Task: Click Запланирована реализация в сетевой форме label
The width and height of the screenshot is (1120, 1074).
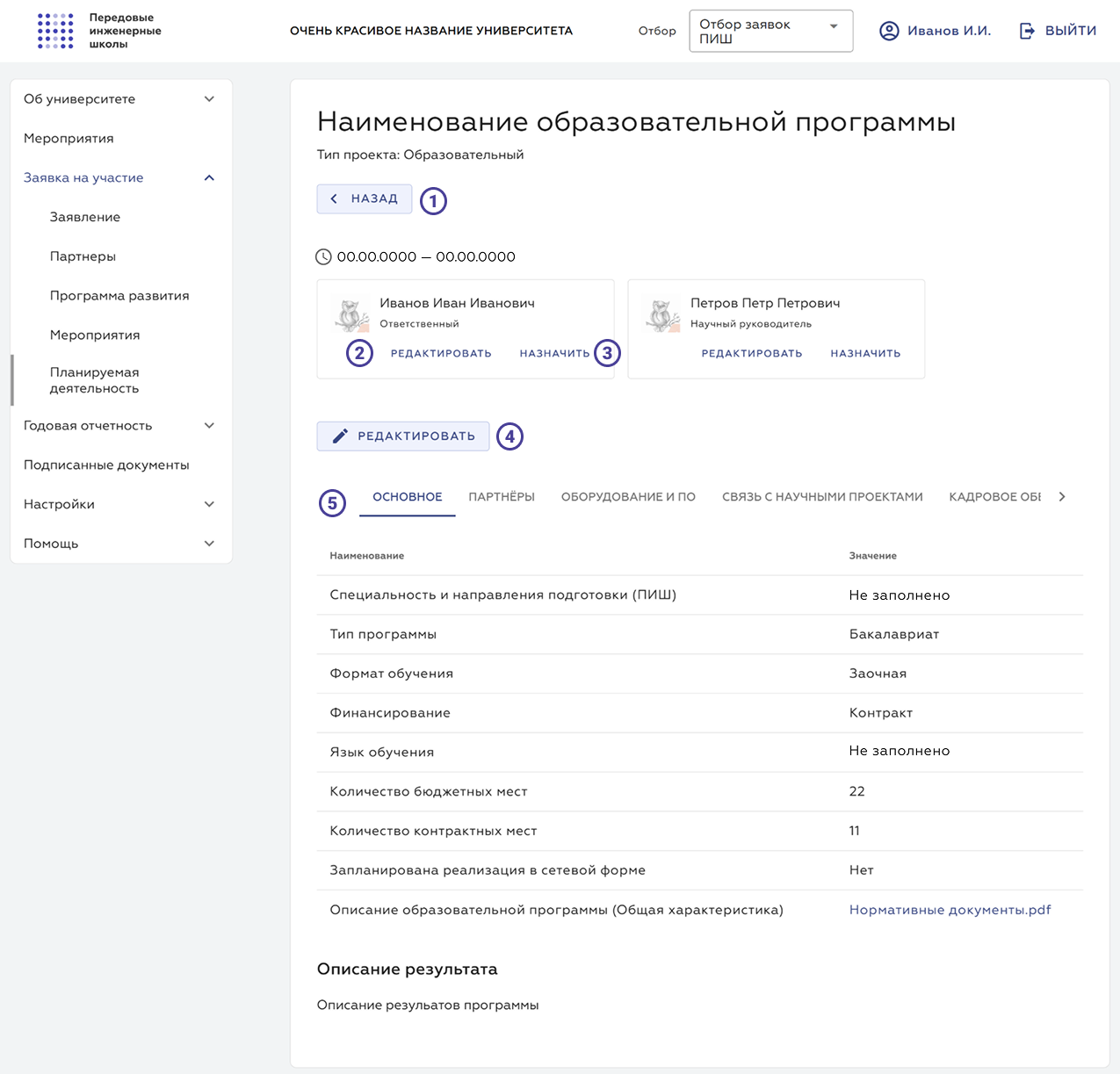Action: click(488, 870)
